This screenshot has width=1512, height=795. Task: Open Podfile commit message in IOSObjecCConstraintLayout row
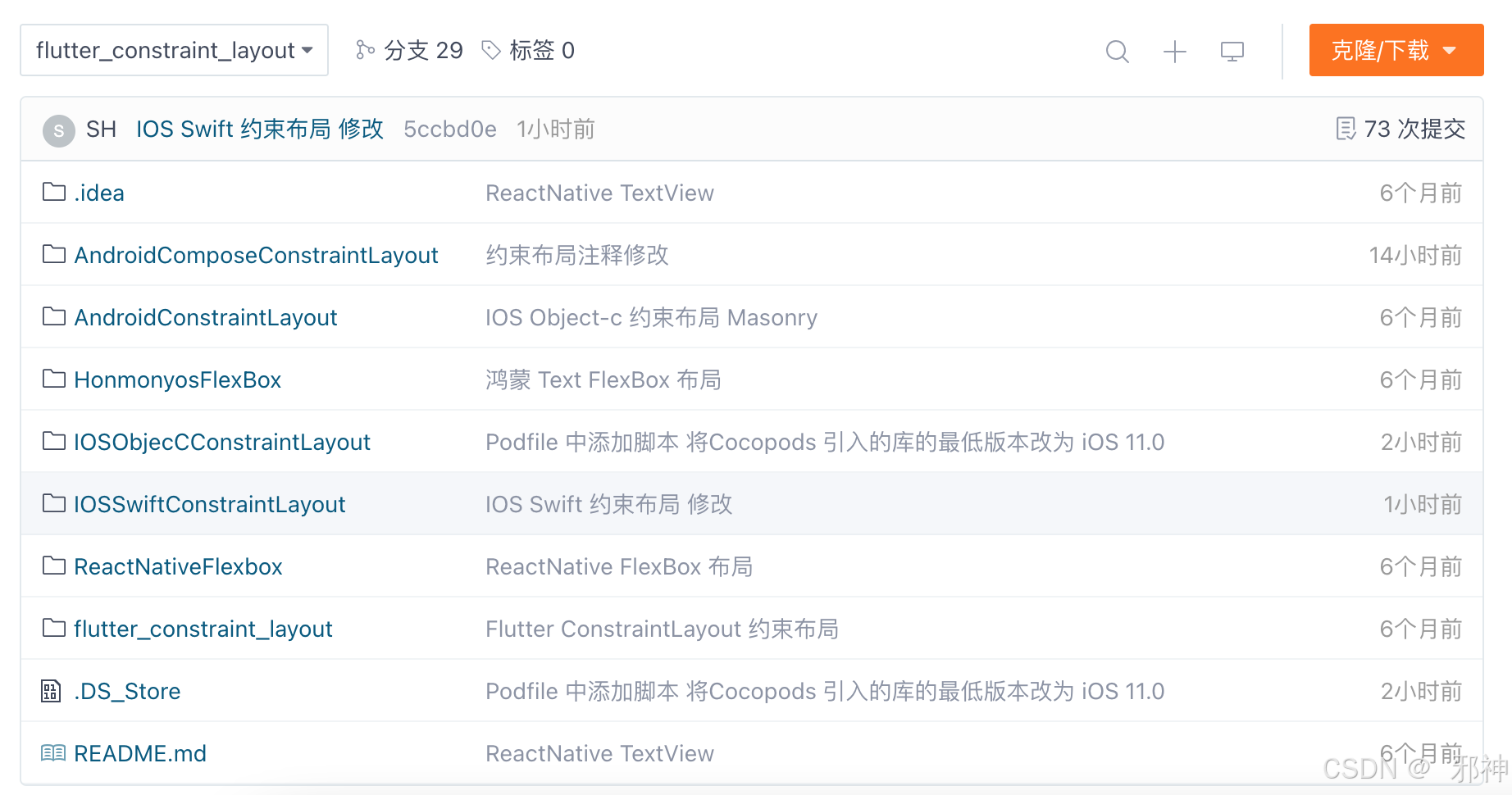825,442
